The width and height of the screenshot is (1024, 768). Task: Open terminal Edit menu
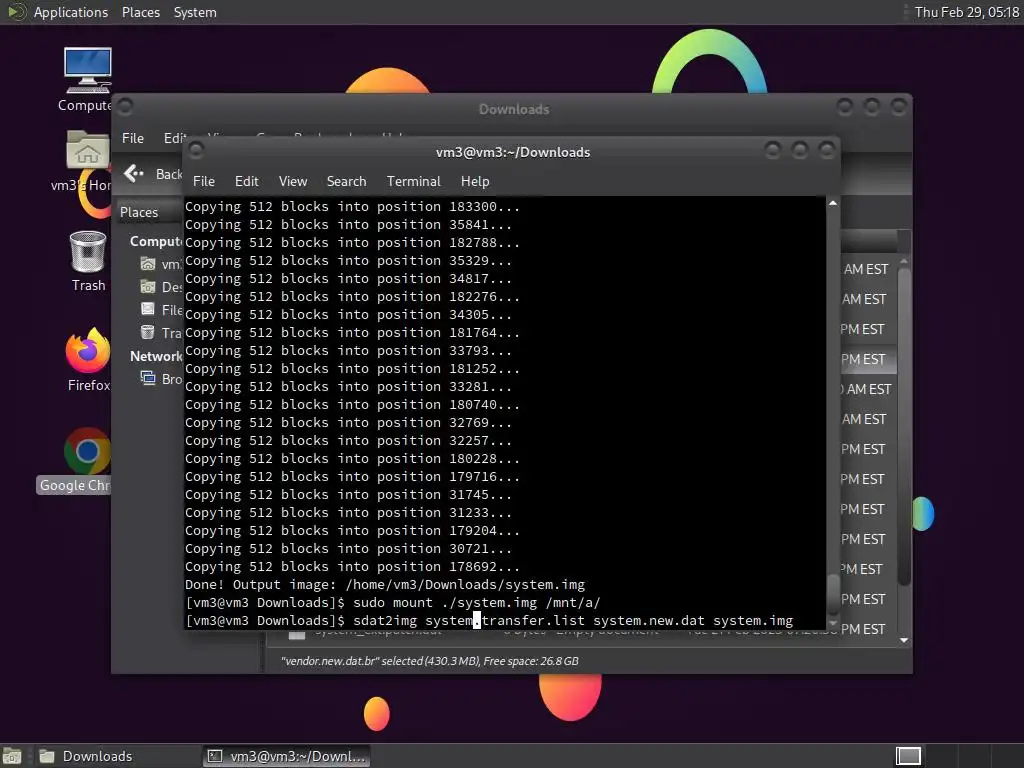246,181
